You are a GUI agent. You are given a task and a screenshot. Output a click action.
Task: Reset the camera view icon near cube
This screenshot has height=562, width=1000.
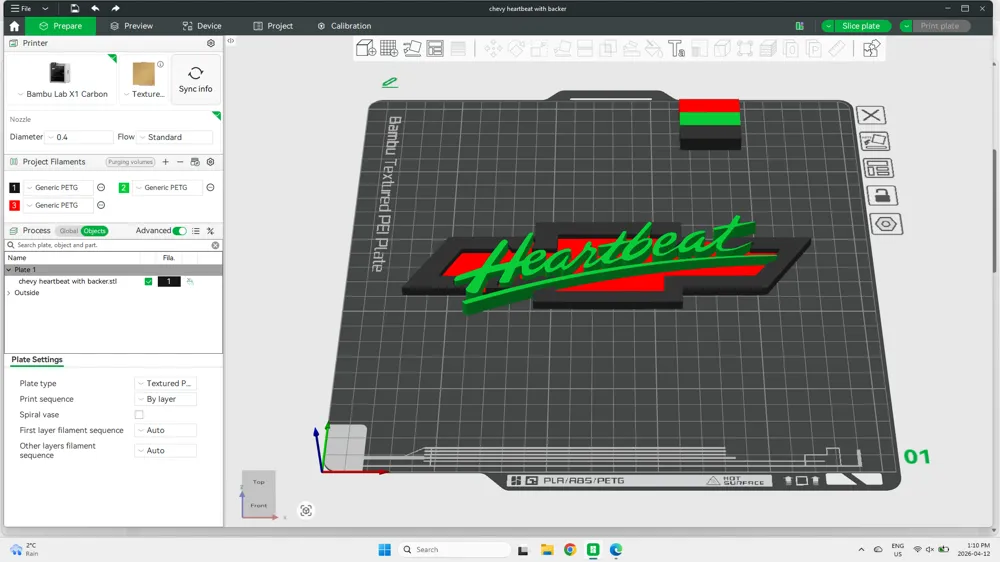coord(306,510)
